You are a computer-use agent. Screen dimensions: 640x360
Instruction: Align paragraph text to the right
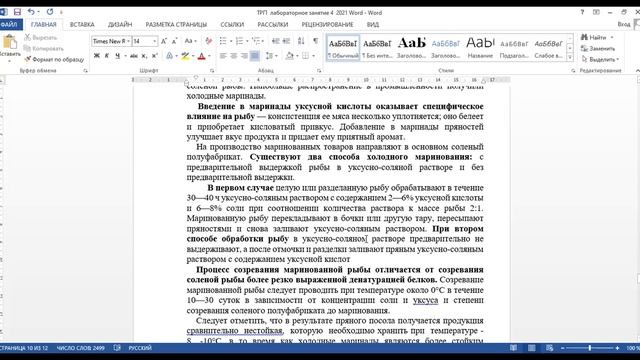pos(244,56)
